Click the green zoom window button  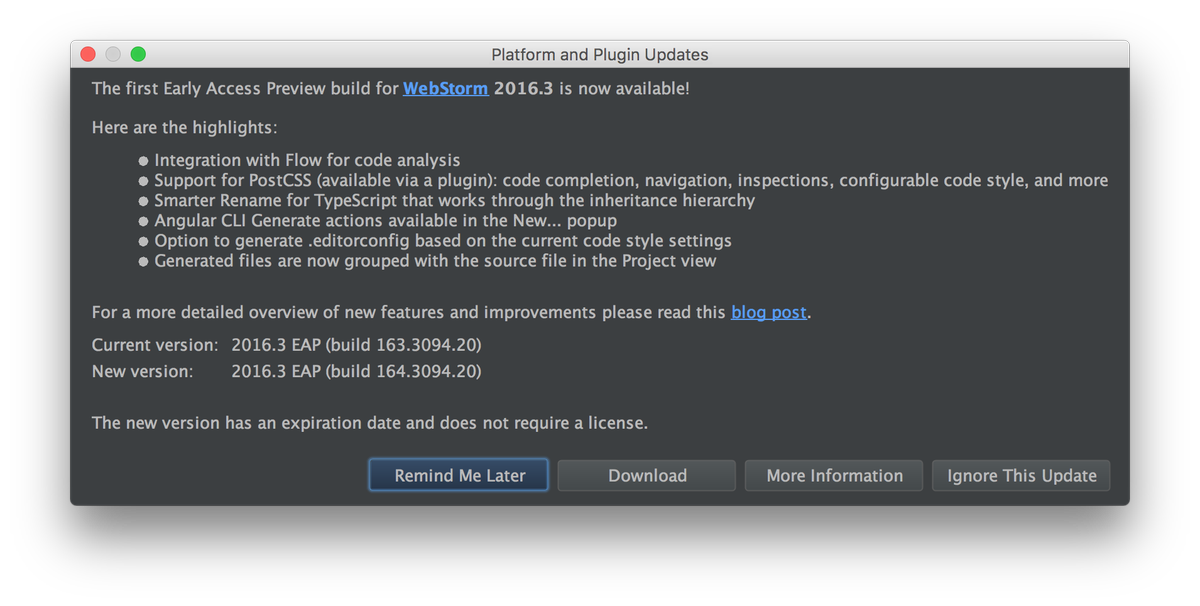(138, 54)
